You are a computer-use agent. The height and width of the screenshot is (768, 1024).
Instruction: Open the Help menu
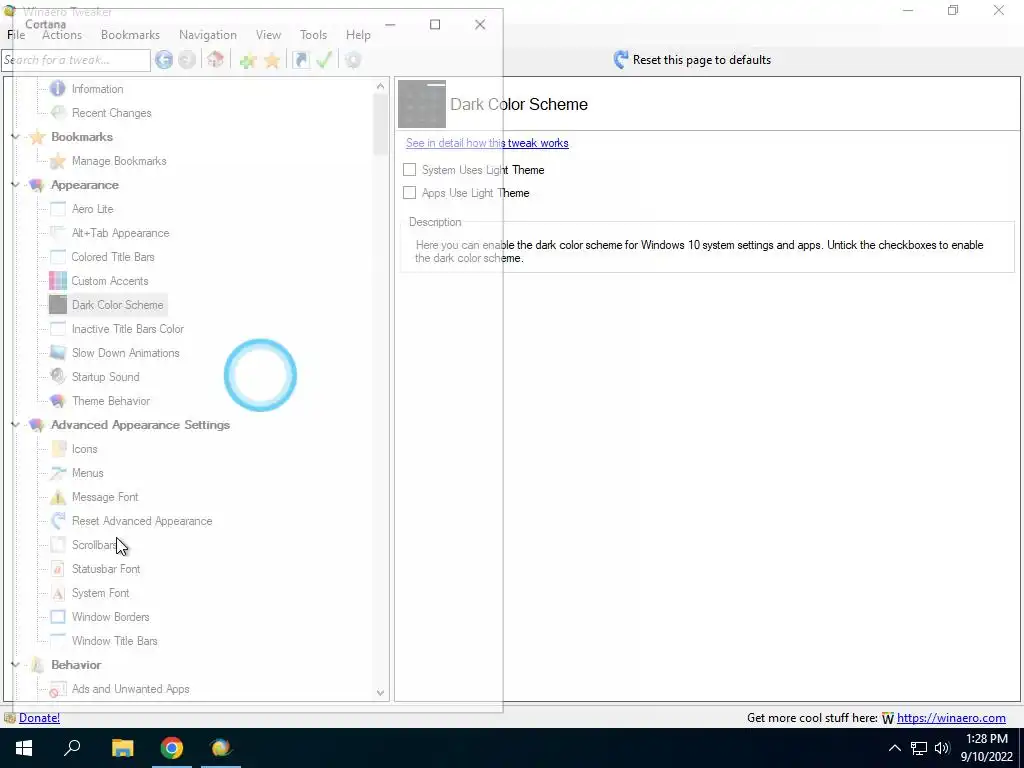pyautogui.click(x=358, y=35)
